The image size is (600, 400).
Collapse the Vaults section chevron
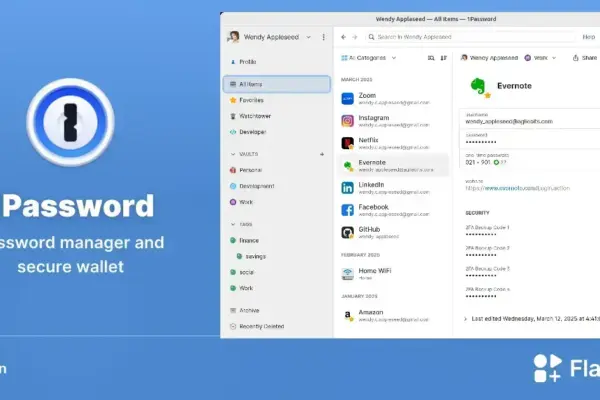[233, 154]
